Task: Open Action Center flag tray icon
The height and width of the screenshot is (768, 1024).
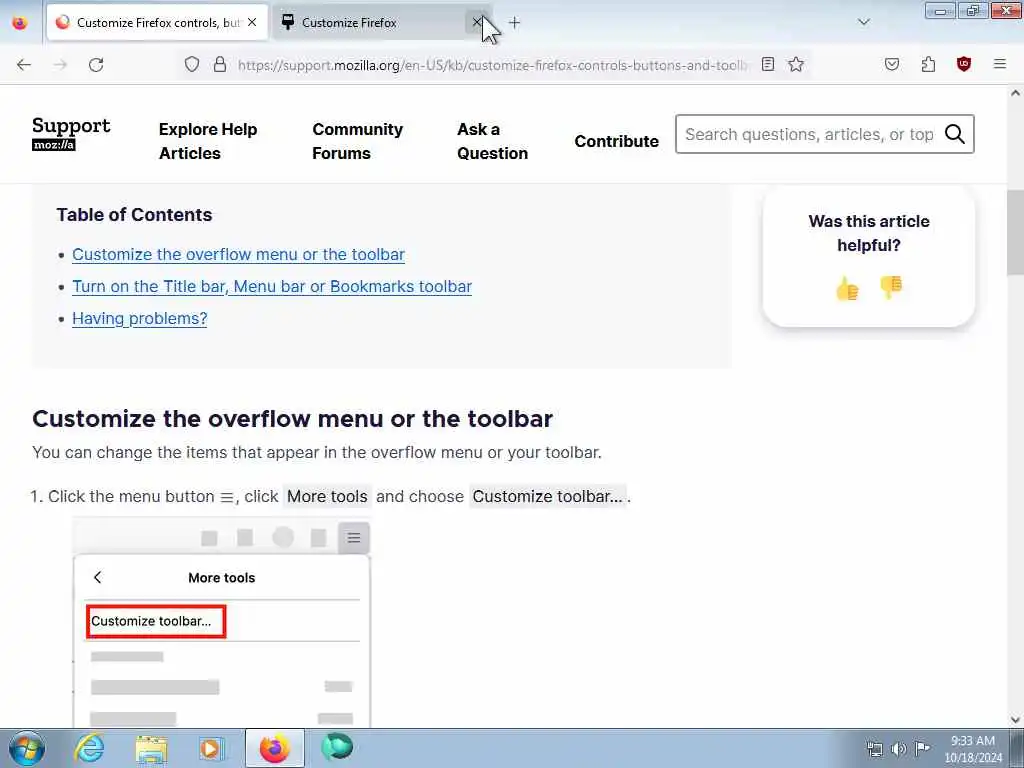Action: coord(922,748)
